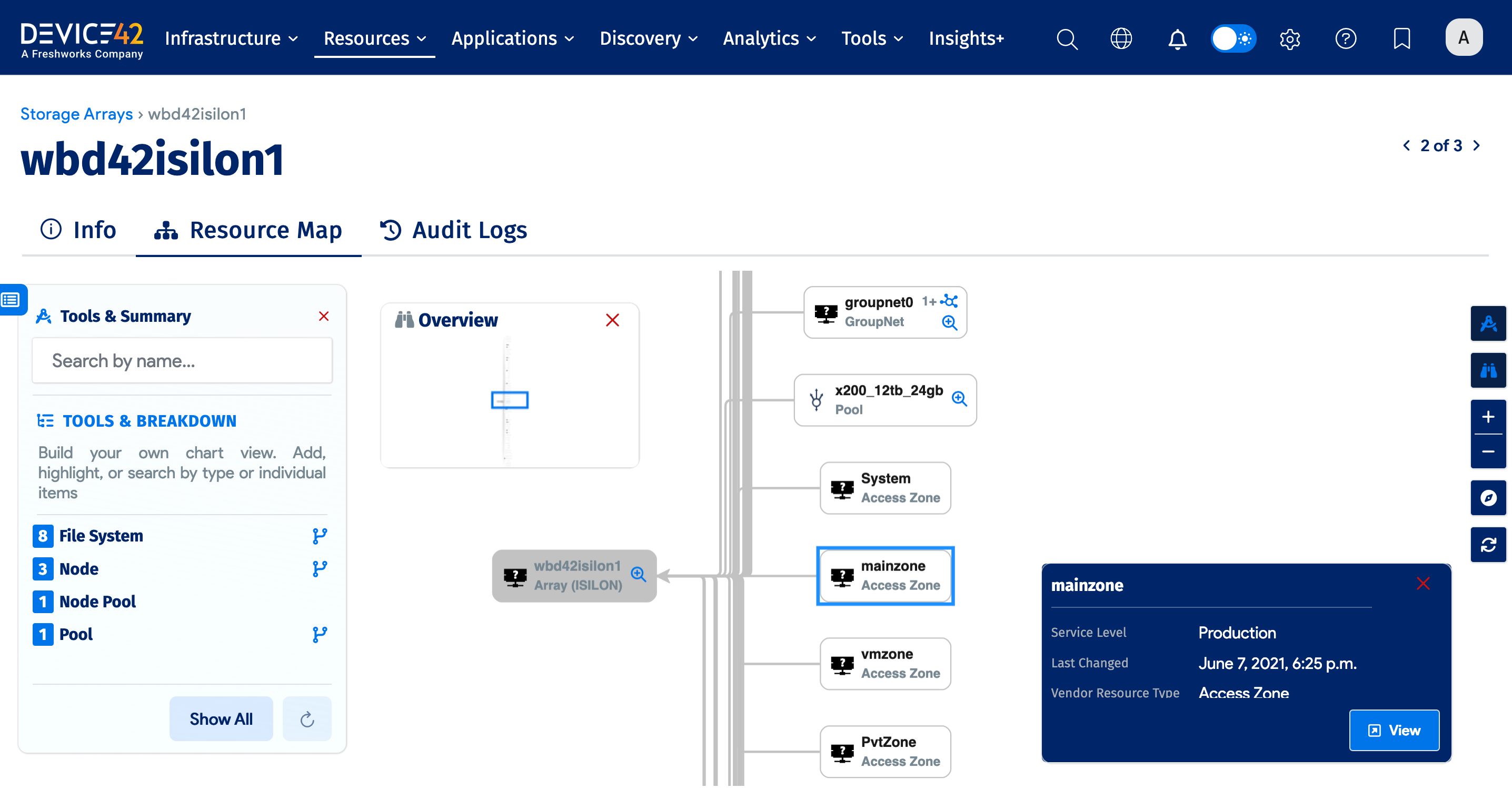Open bookmarks with the bookmark icon
Viewport: 1512px width, 788px height.
point(1402,38)
